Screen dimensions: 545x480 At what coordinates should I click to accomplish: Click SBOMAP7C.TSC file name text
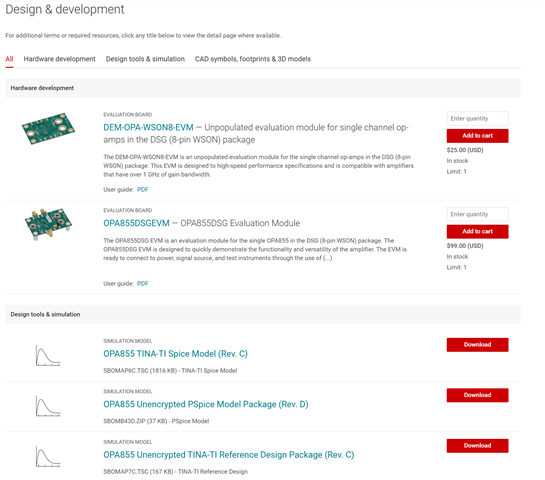(126, 472)
